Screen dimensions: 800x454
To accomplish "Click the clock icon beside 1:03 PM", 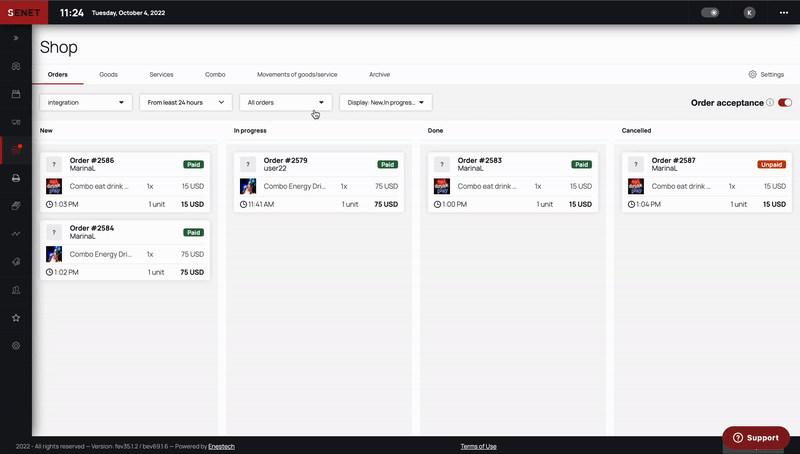I will 49,204.
